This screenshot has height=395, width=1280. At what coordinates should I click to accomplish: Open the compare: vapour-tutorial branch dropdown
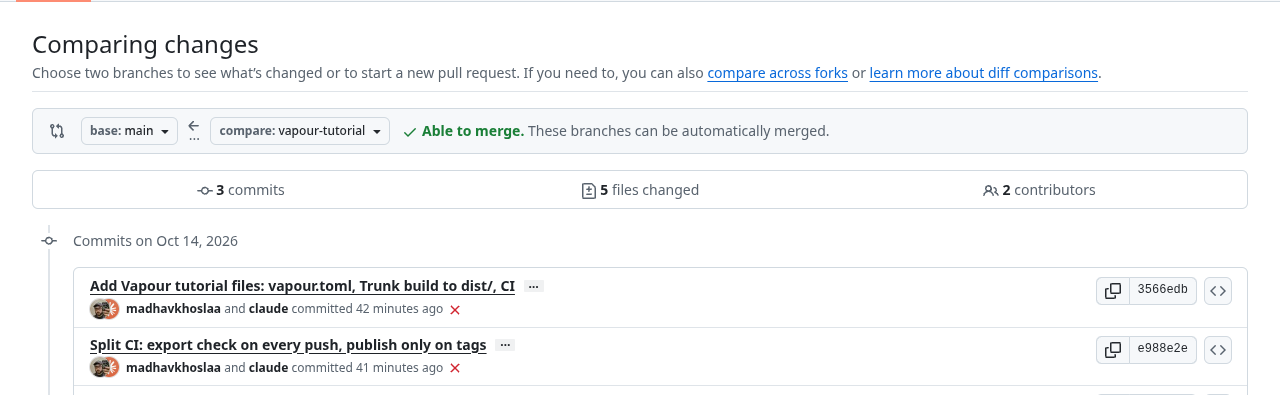pyautogui.click(x=300, y=131)
